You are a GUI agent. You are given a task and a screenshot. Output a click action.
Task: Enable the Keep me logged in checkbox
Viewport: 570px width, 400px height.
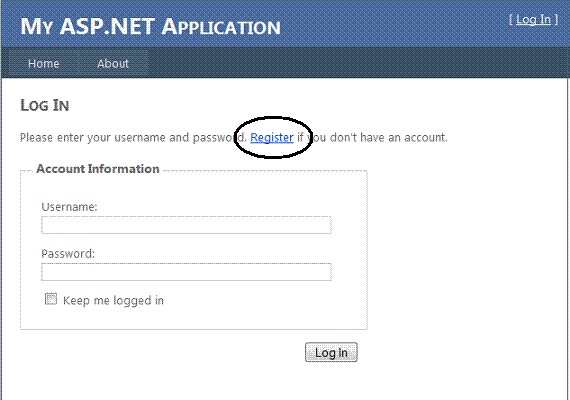pyautogui.click(x=51, y=299)
